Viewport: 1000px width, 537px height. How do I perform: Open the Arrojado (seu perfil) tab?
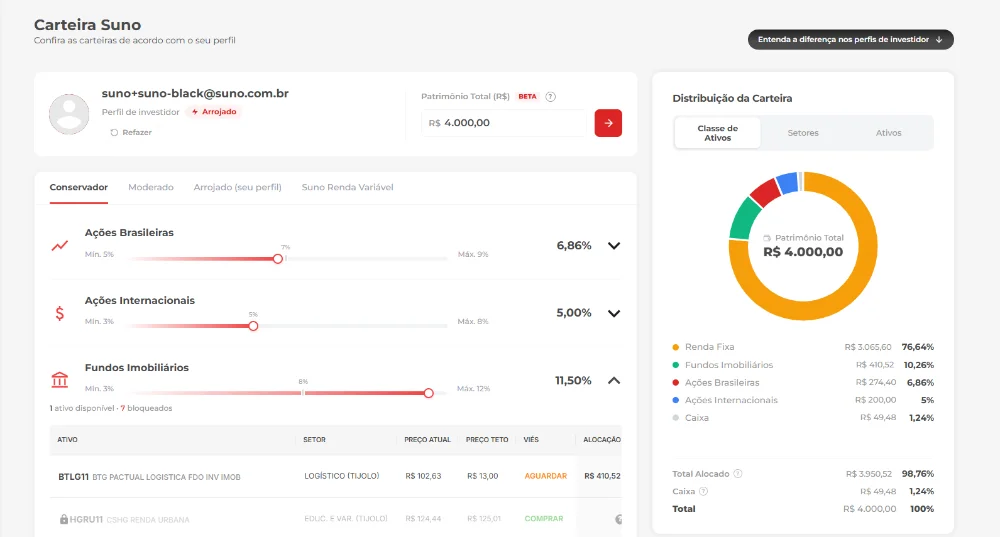237,188
